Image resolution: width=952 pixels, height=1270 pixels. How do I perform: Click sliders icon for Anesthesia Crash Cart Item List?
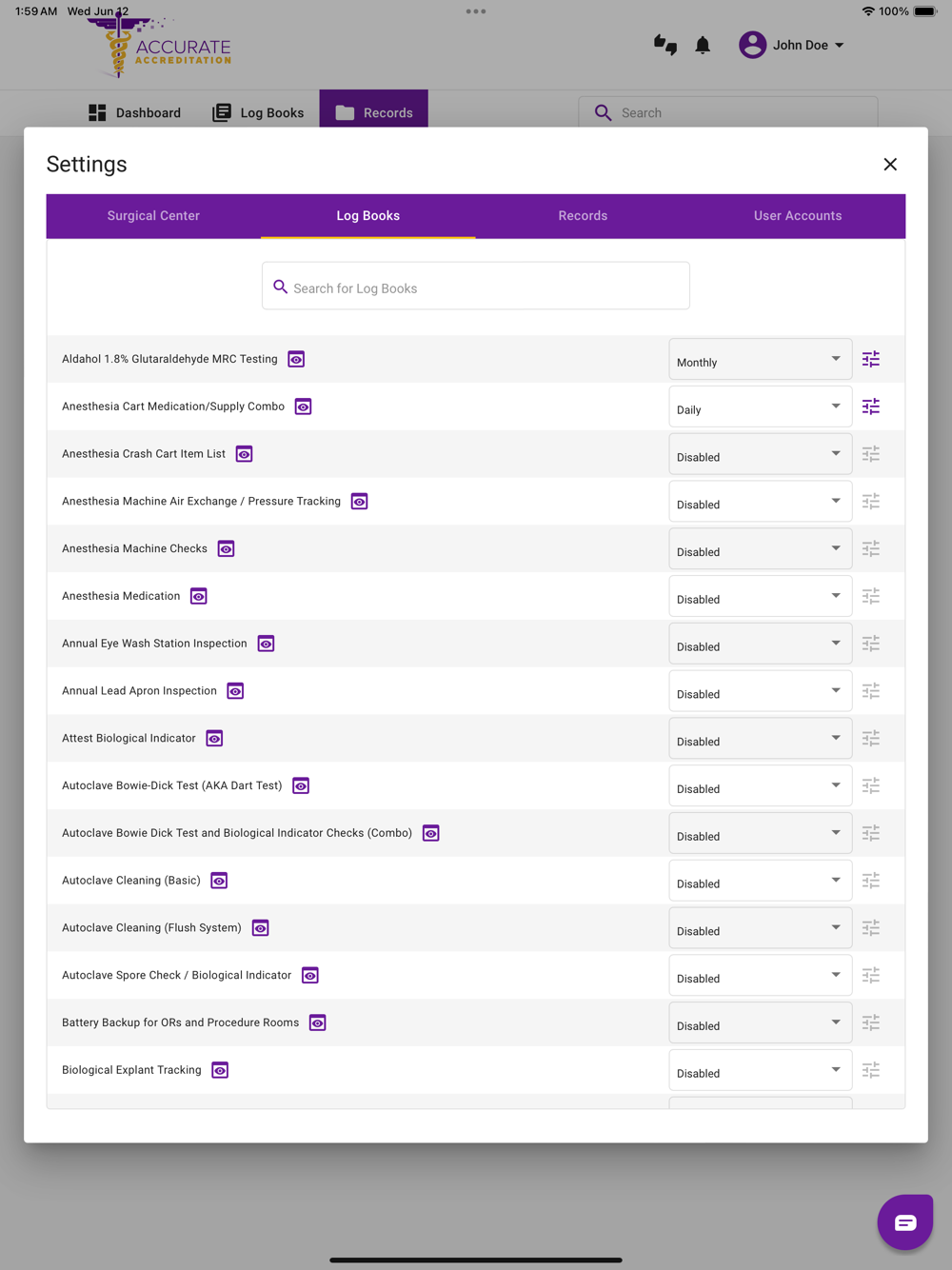871,454
